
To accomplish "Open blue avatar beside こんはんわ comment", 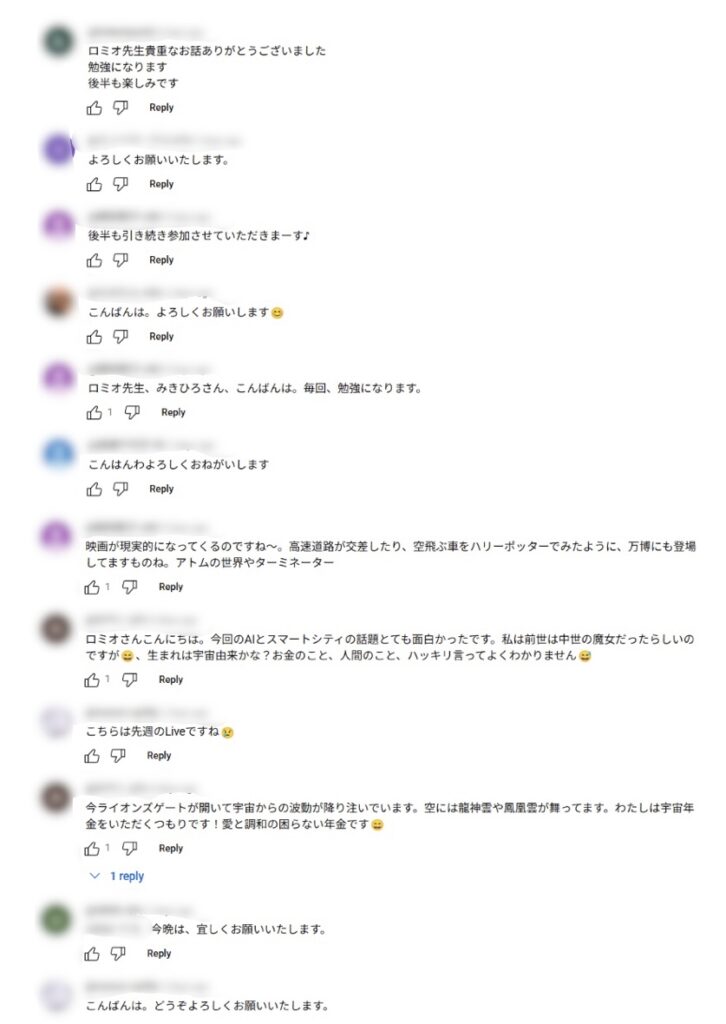I will pos(58,453).
